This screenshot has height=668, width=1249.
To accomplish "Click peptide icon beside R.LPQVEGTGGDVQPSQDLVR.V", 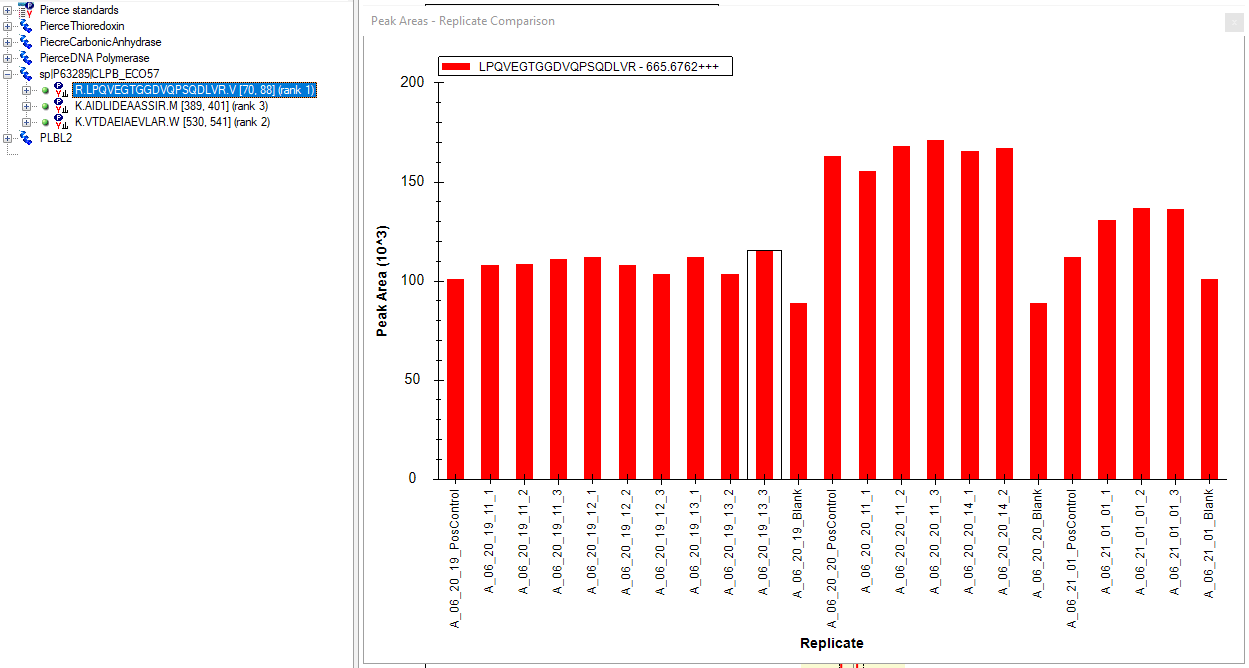I will pos(61,90).
